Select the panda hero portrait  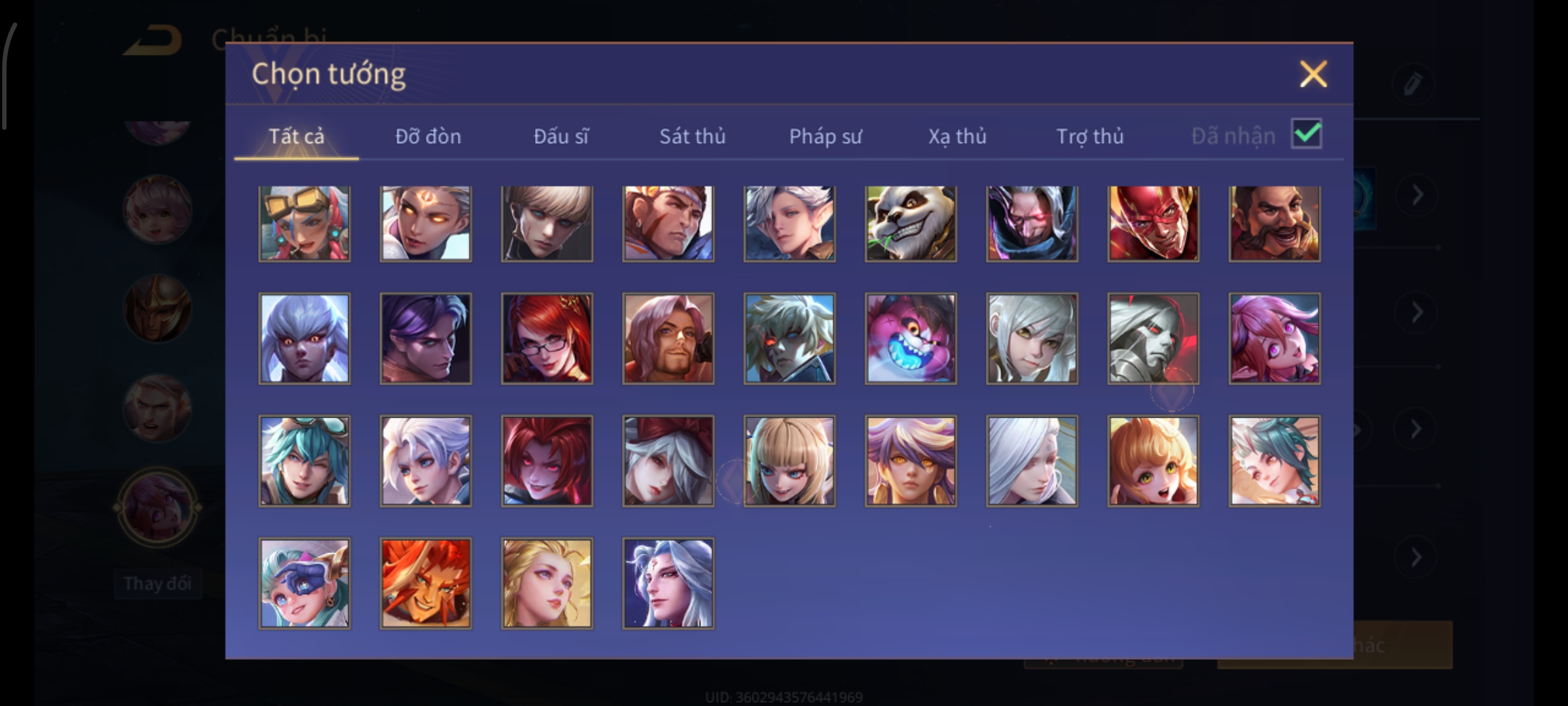pyautogui.click(x=911, y=224)
